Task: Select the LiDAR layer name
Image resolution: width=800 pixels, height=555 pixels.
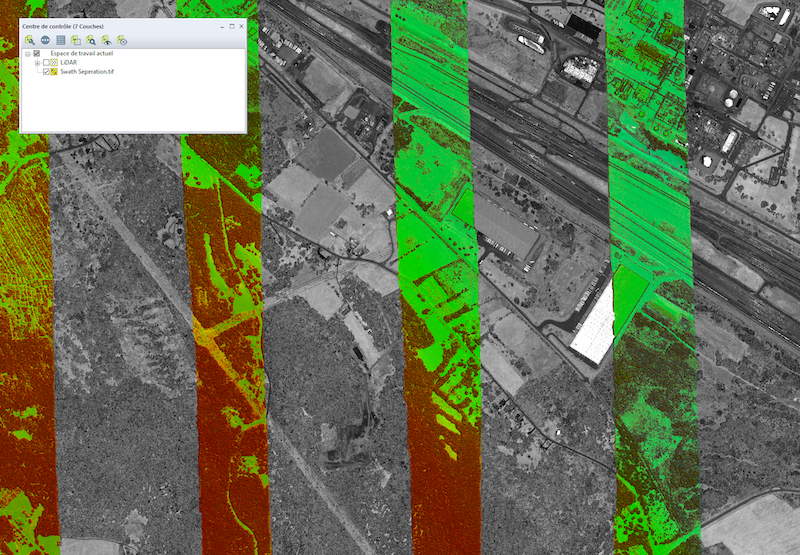Action: (68, 62)
